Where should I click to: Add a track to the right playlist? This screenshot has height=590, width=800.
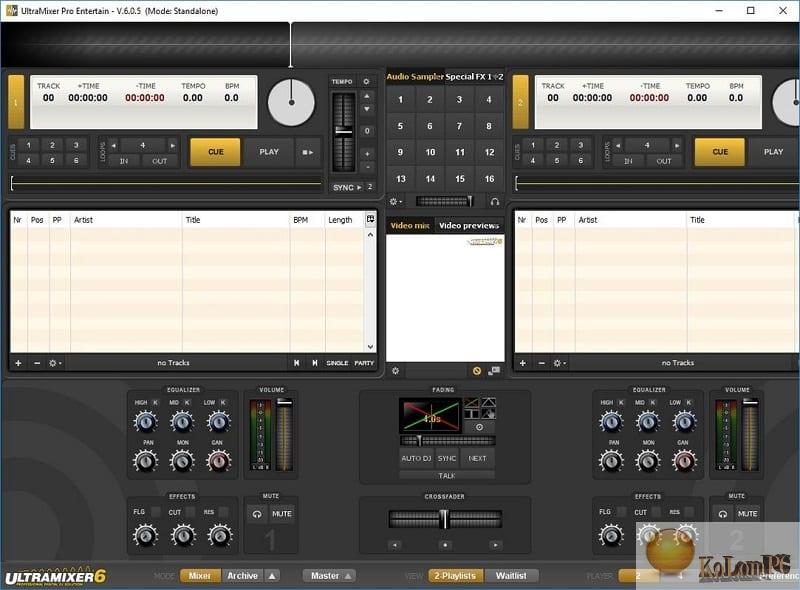pyautogui.click(x=522, y=363)
